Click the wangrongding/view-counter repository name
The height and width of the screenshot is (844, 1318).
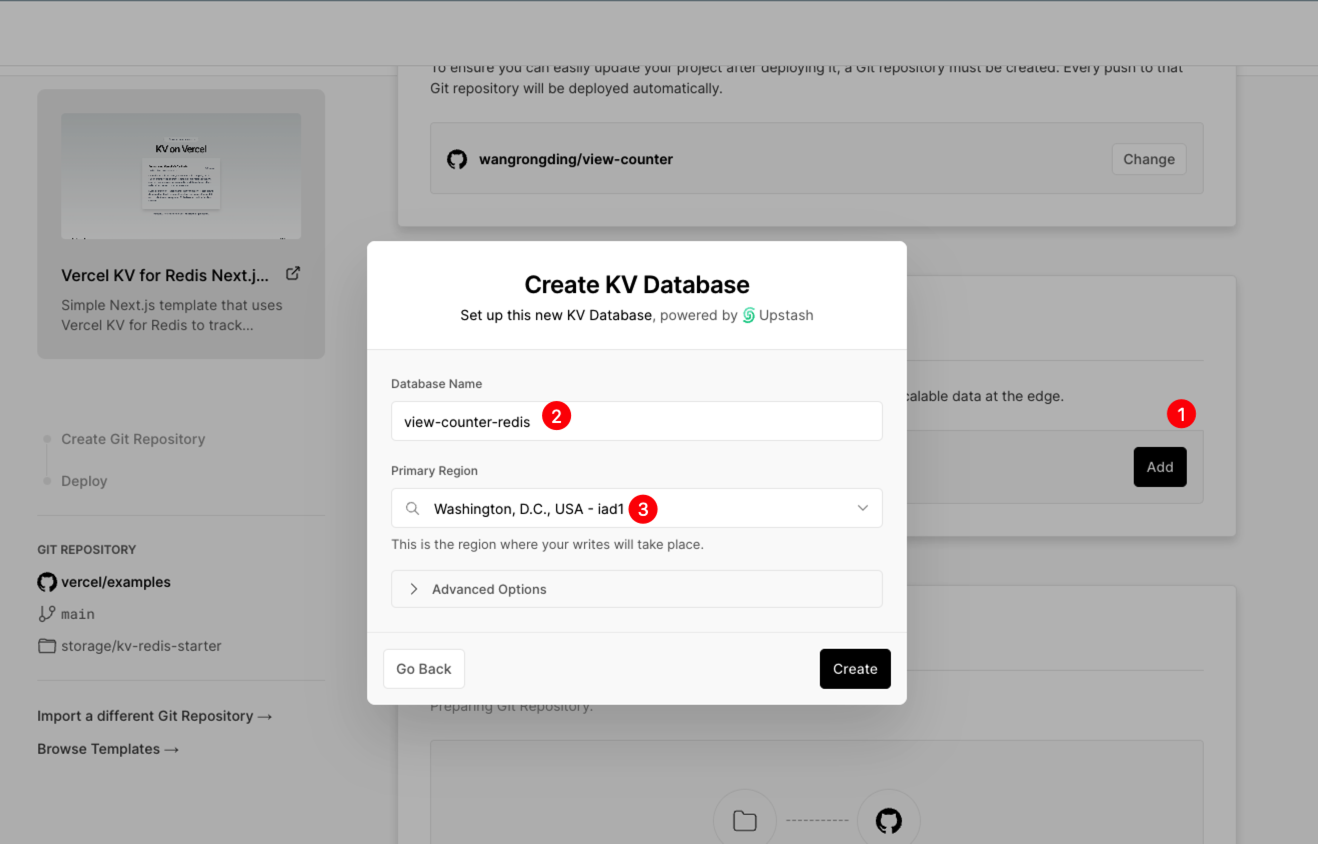tap(576, 159)
